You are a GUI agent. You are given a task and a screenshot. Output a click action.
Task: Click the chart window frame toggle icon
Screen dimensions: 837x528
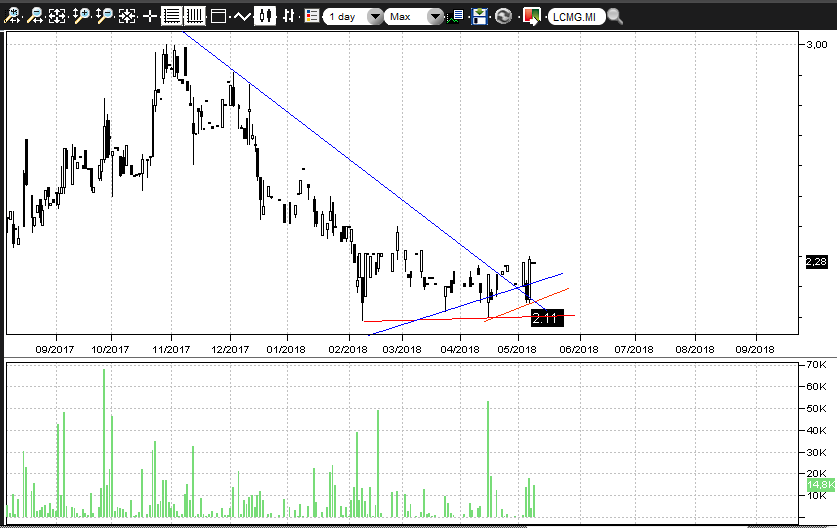[x=218, y=16]
